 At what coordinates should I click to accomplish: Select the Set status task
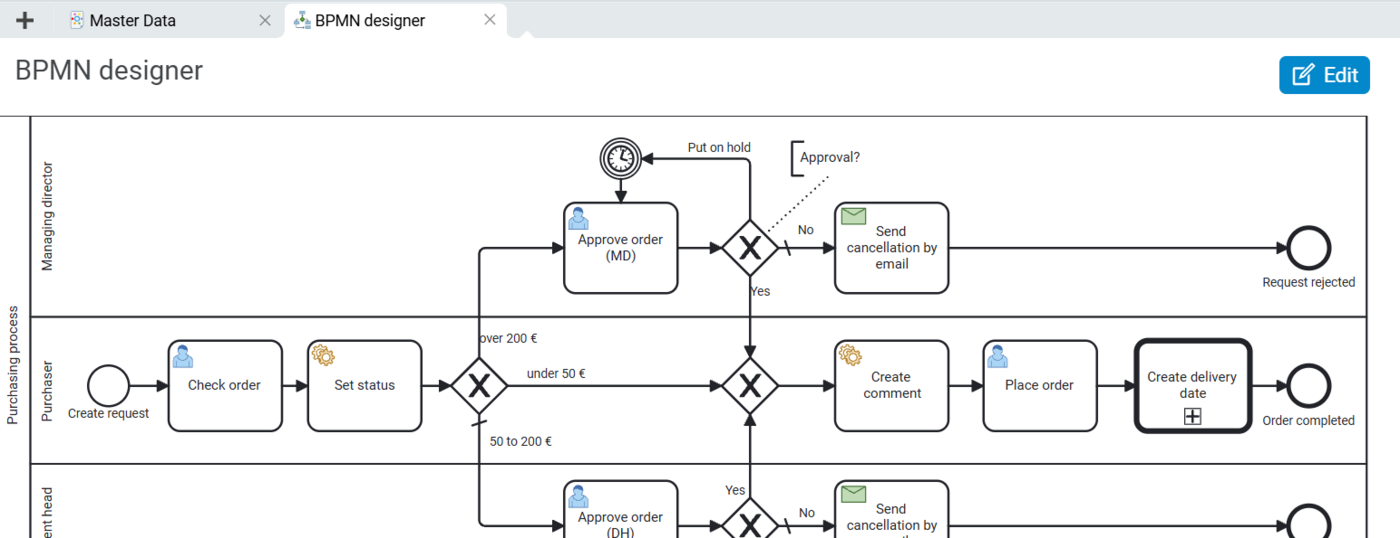(364, 385)
